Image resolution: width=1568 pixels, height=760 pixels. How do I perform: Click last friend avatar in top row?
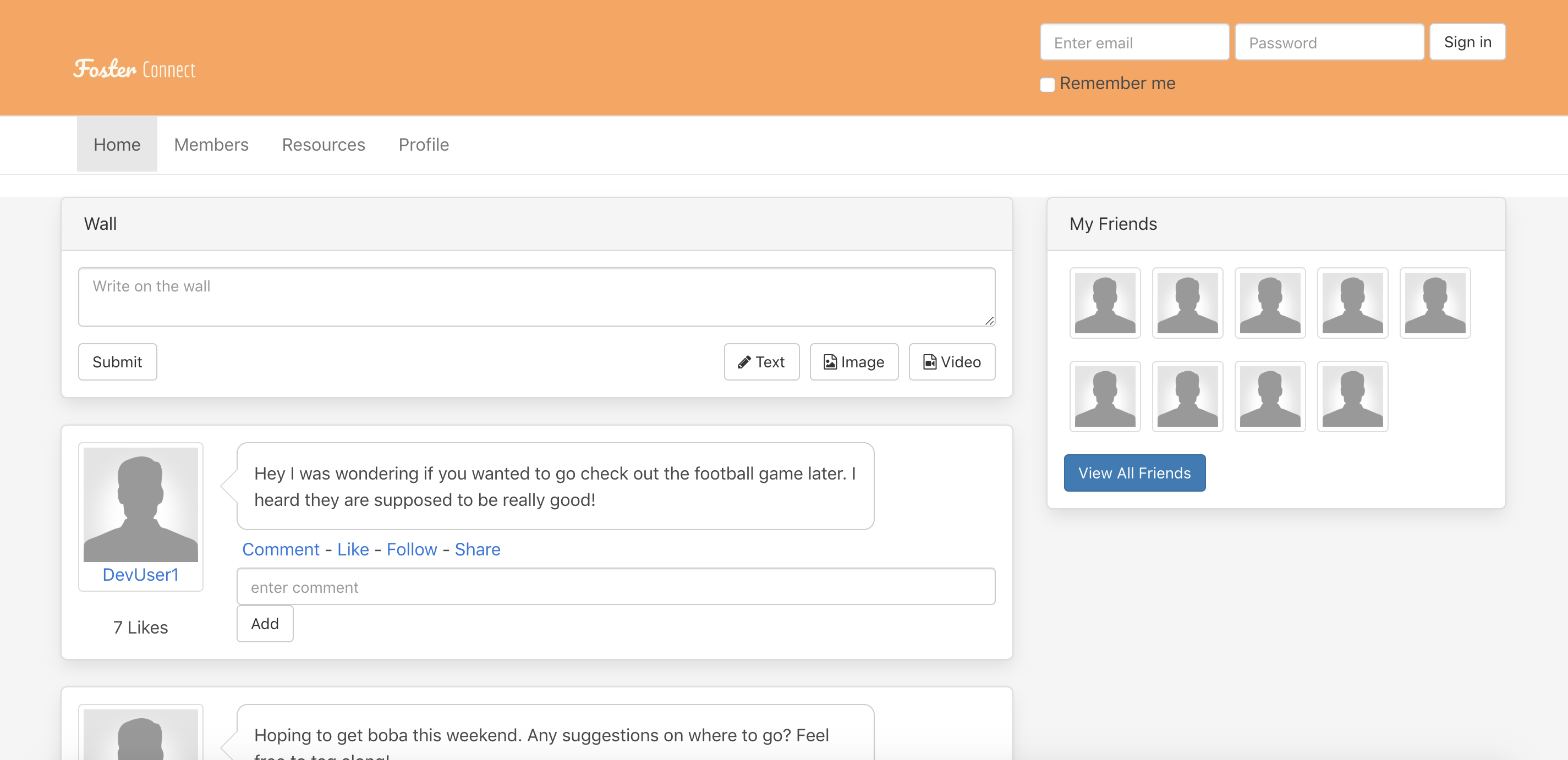pos(1434,302)
